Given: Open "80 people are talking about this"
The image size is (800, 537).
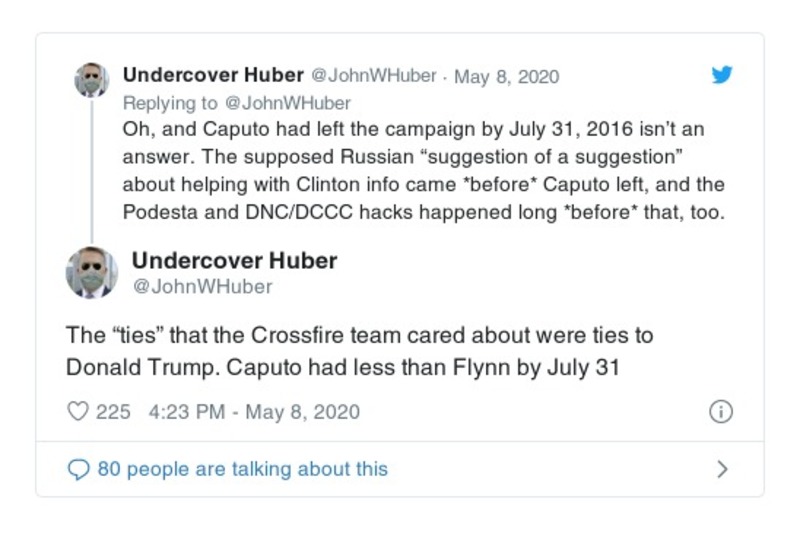Looking at the screenshot, I should pos(242,469).
